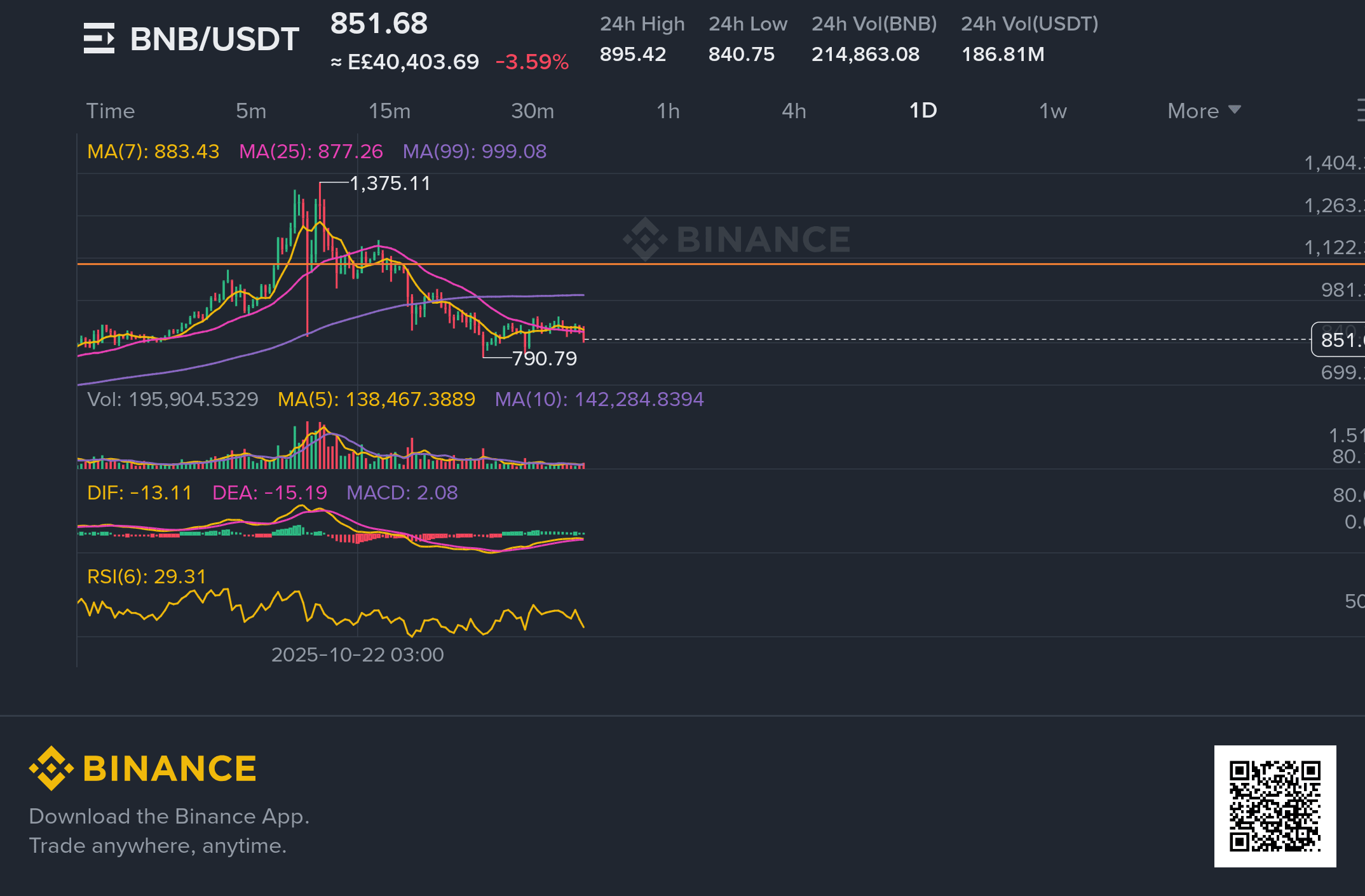Select the 5m interval

click(x=251, y=111)
